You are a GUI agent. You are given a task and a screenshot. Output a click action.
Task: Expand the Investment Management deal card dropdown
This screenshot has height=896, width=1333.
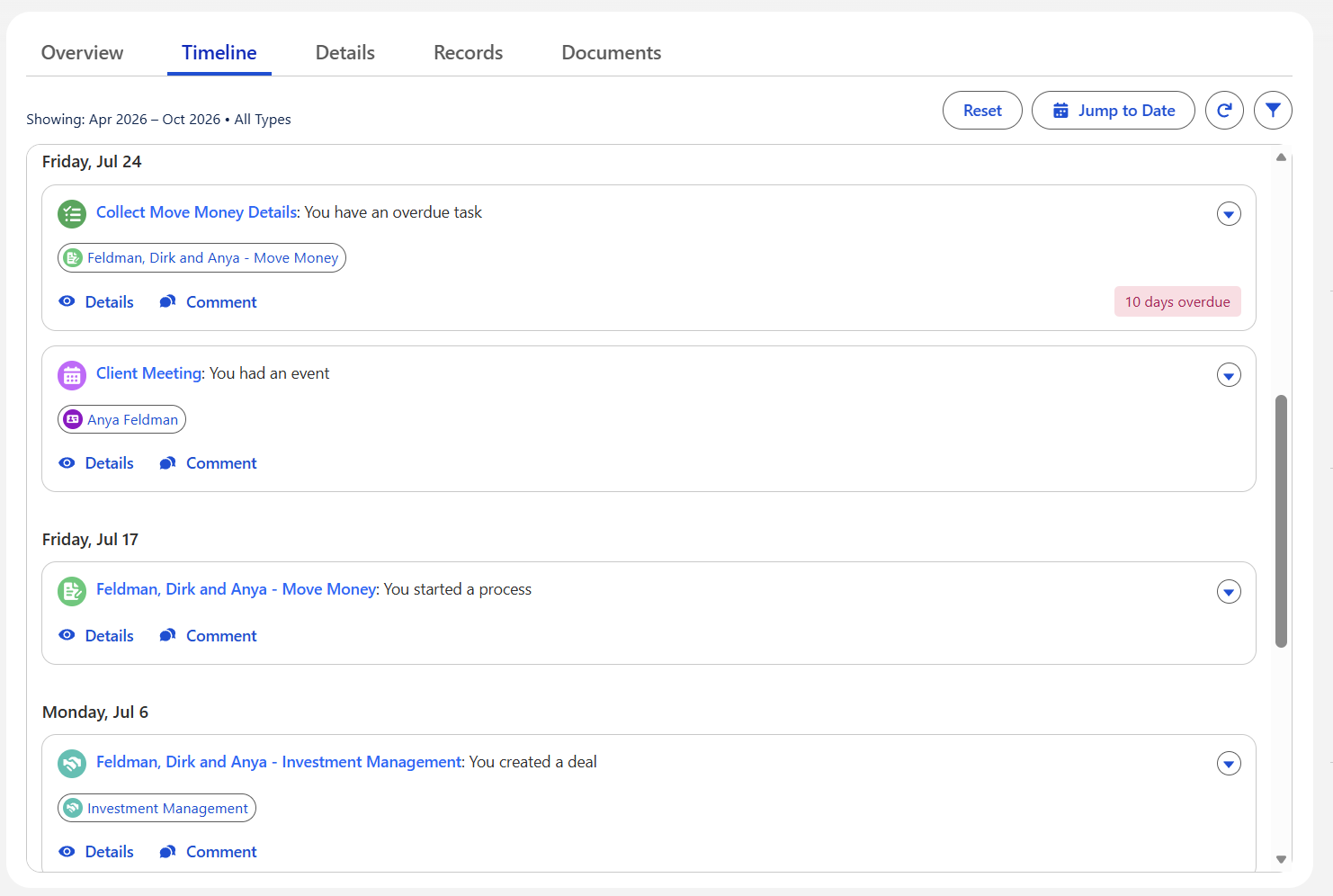coord(1229,764)
